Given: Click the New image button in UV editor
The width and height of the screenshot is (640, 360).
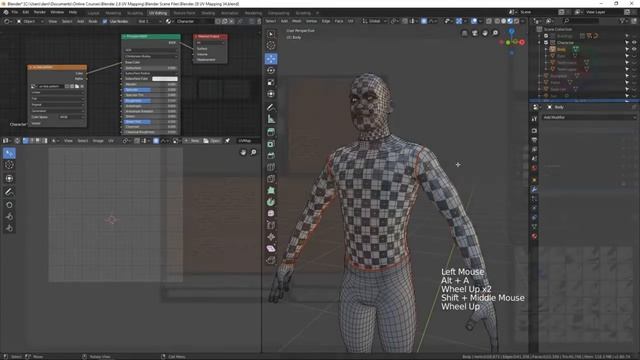Looking at the screenshot, I should click(x=192, y=140).
